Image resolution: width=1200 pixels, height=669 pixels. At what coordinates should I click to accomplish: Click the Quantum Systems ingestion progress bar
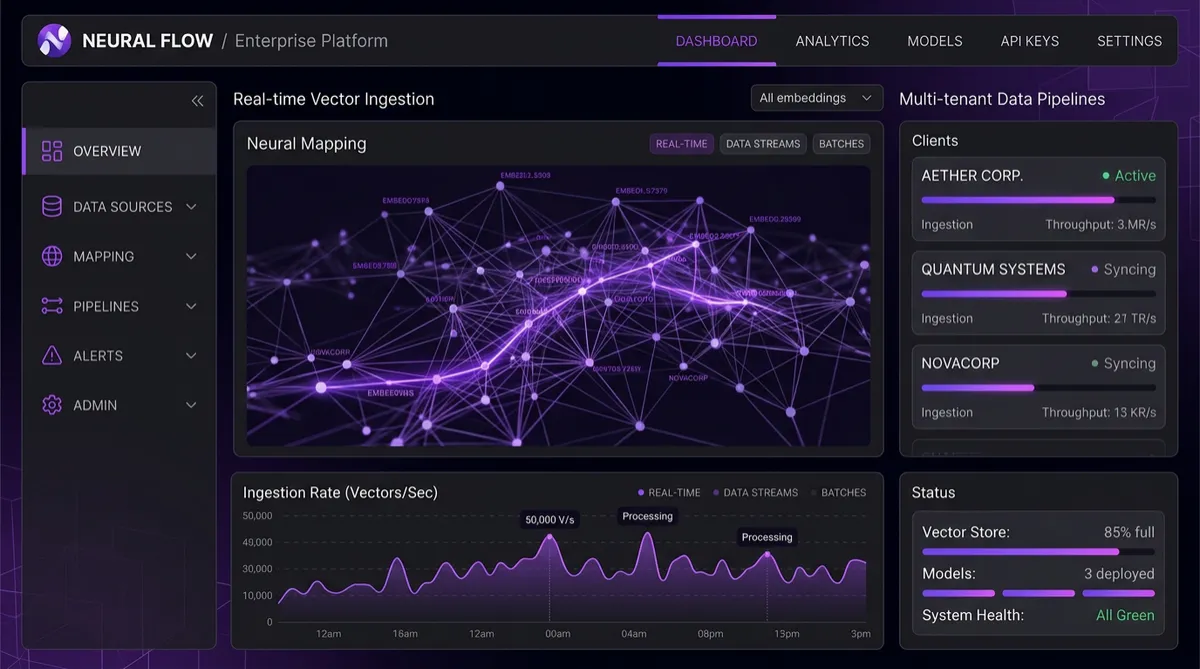(x=1038, y=294)
